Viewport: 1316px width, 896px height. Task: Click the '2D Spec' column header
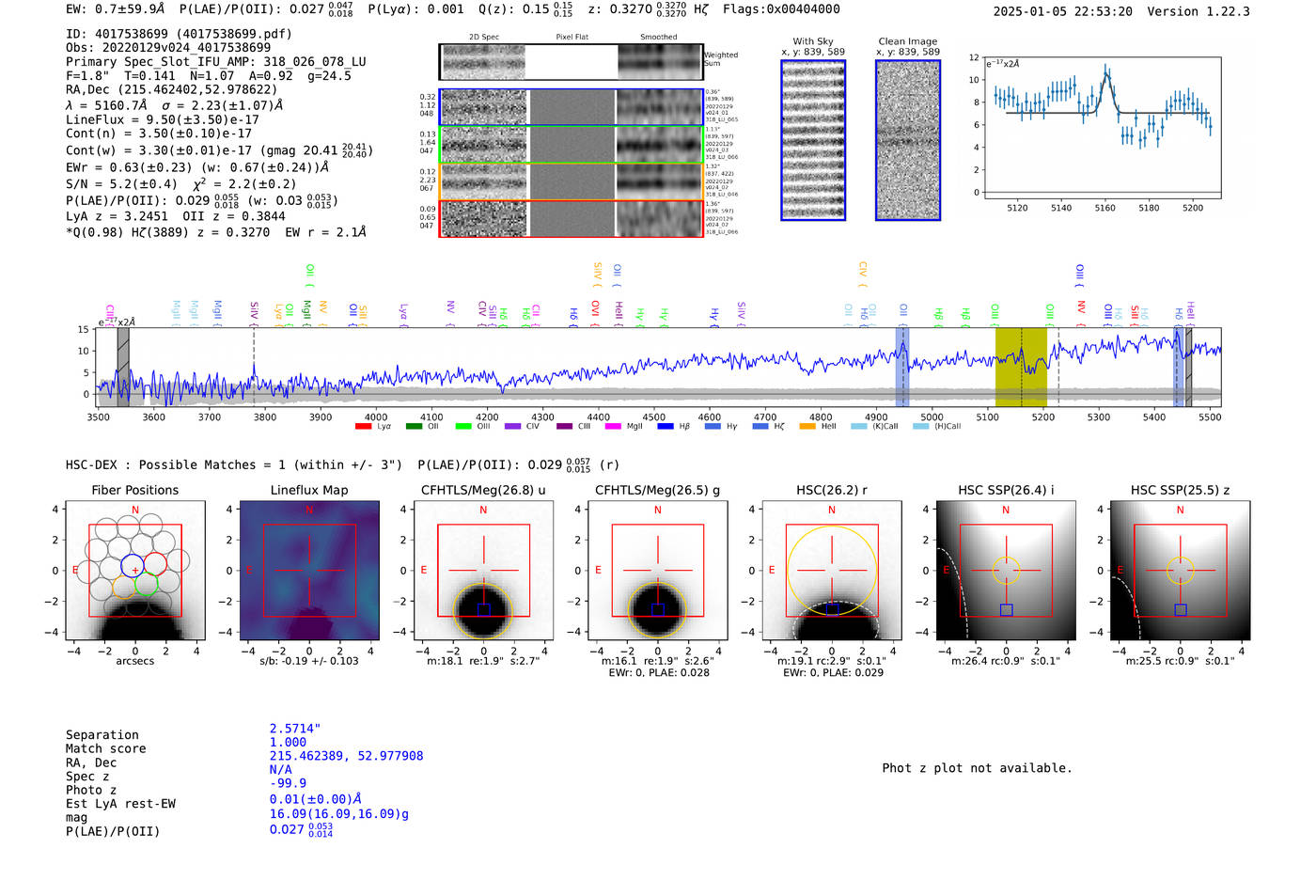pyautogui.click(x=484, y=38)
